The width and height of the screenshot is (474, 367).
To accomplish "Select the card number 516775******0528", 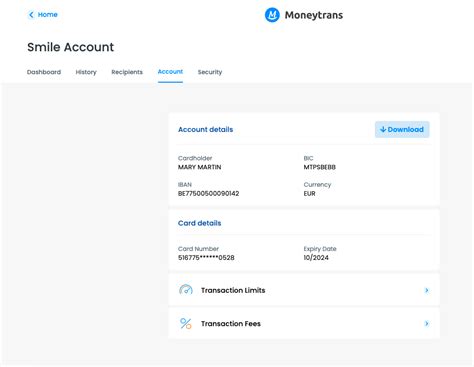I will (x=206, y=257).
